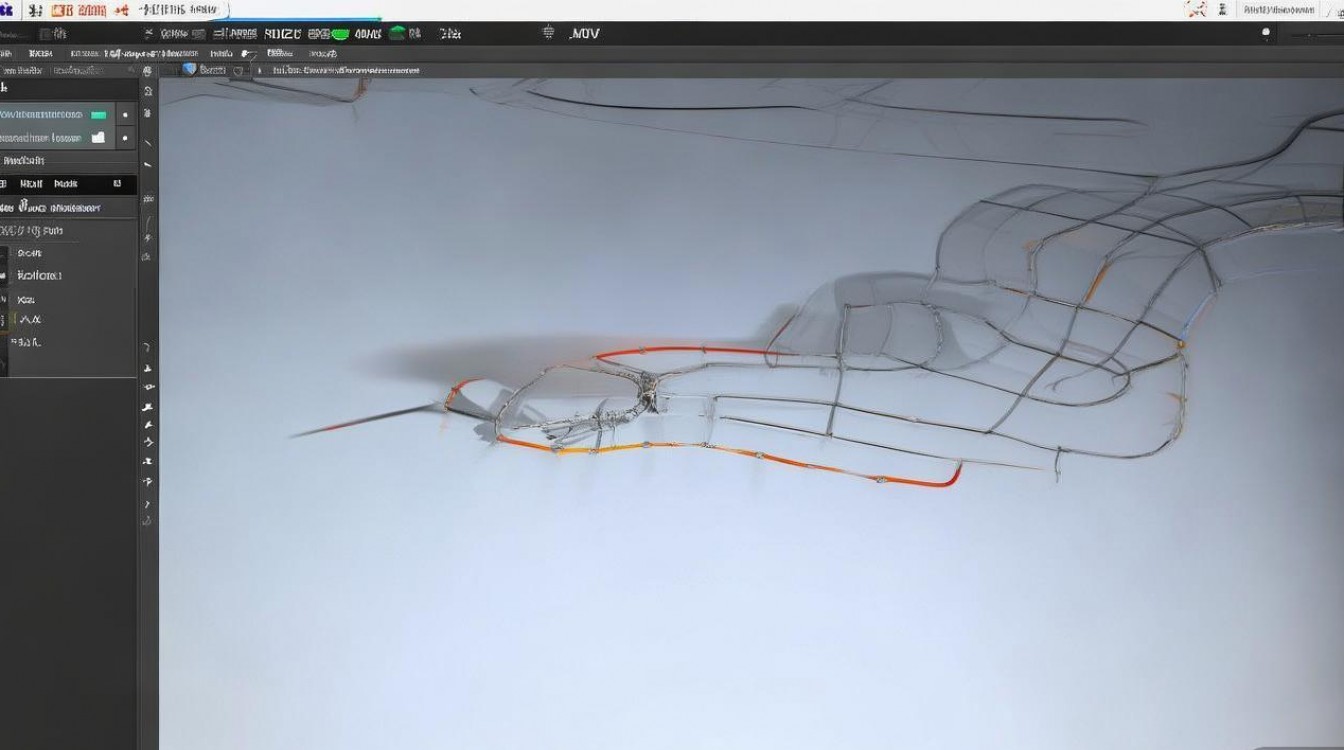The height and width of the screenshot is (750, 1344).
Task: Toggle the dot on the first panel row
Action: 125,115
